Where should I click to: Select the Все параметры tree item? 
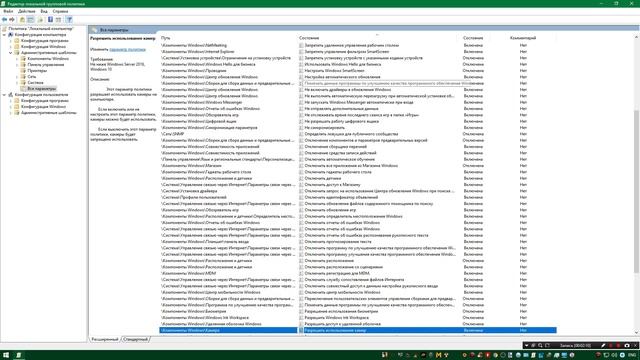tap(41, 89)
